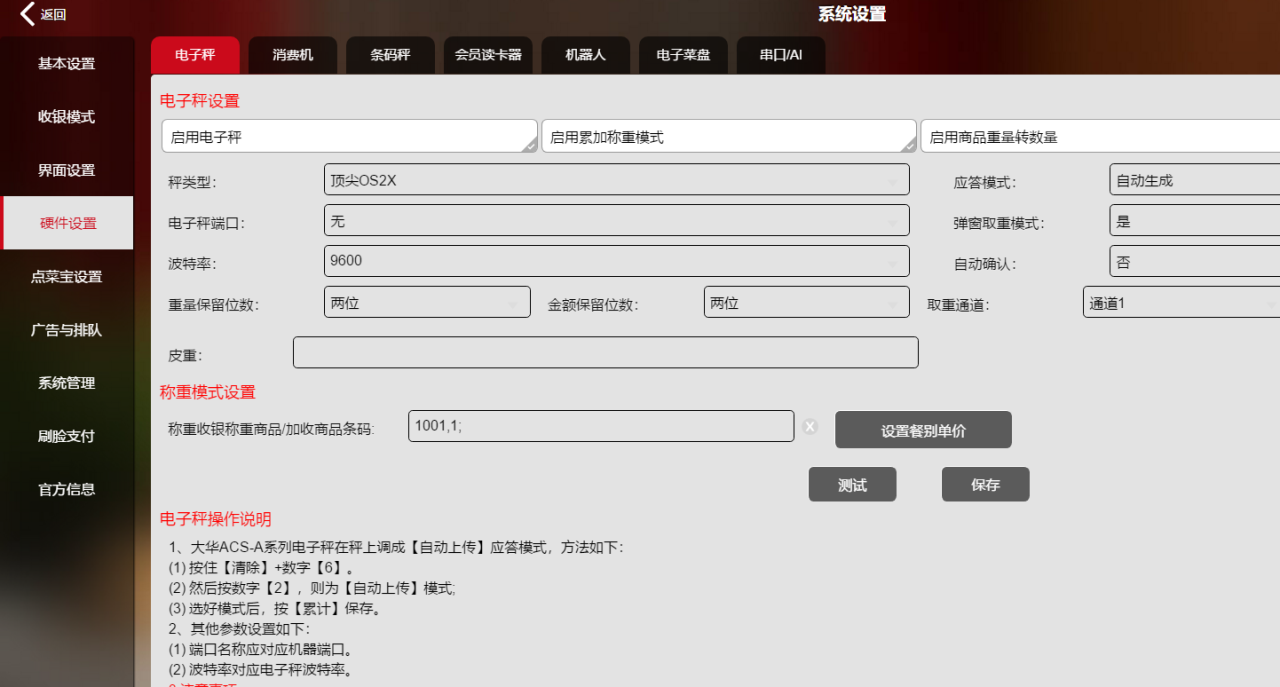Viewport: 1280px width, 687px height.
Task: Select 重量保留位数 dropdown
Action: (x=427, y=303)
